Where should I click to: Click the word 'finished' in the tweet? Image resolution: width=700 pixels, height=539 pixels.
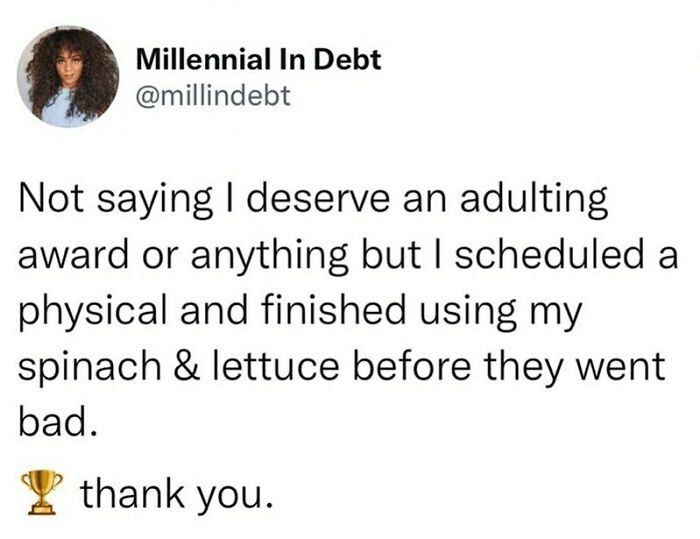click(333, 310)
